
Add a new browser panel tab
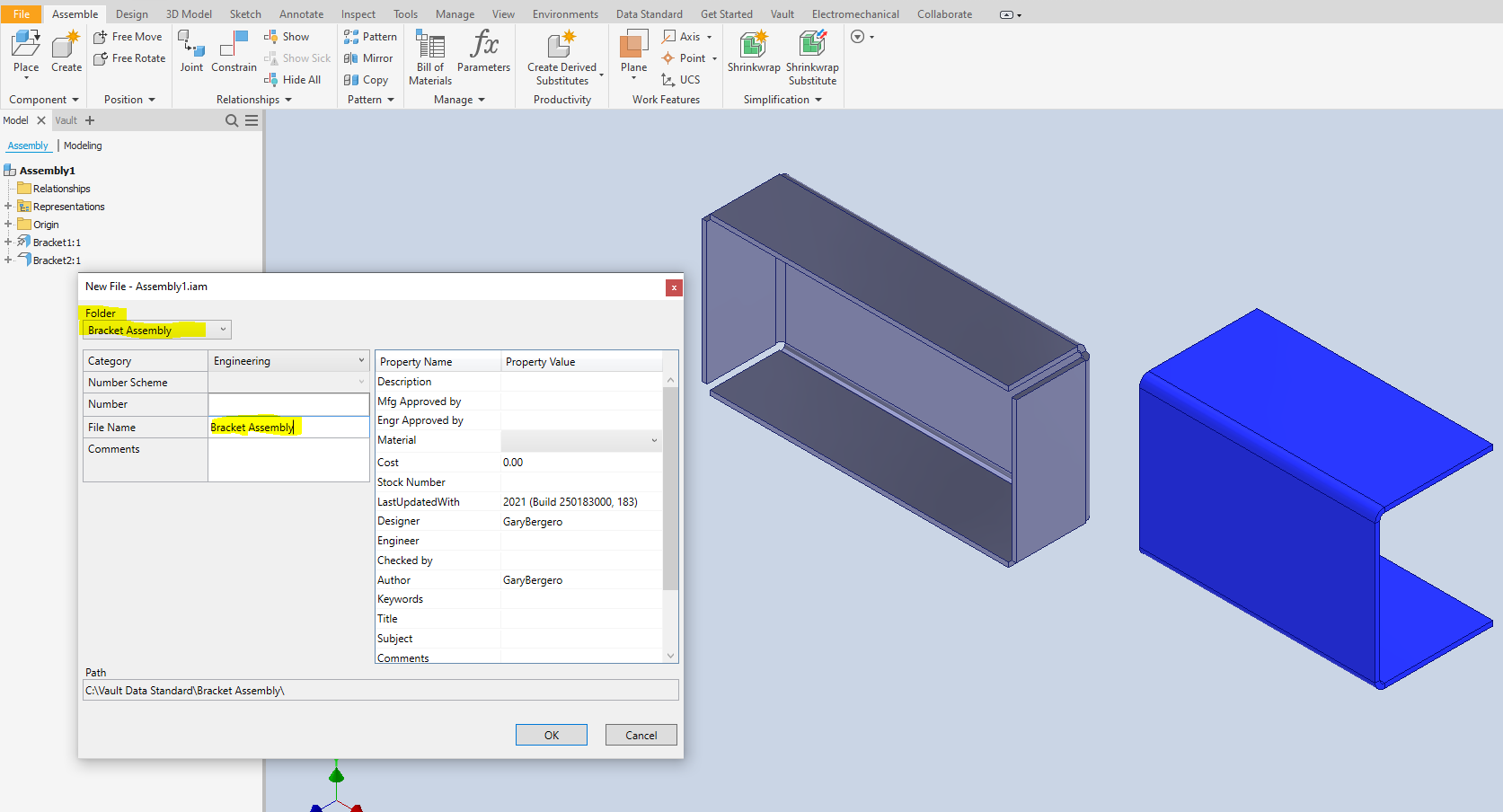[x=90, y=120]
